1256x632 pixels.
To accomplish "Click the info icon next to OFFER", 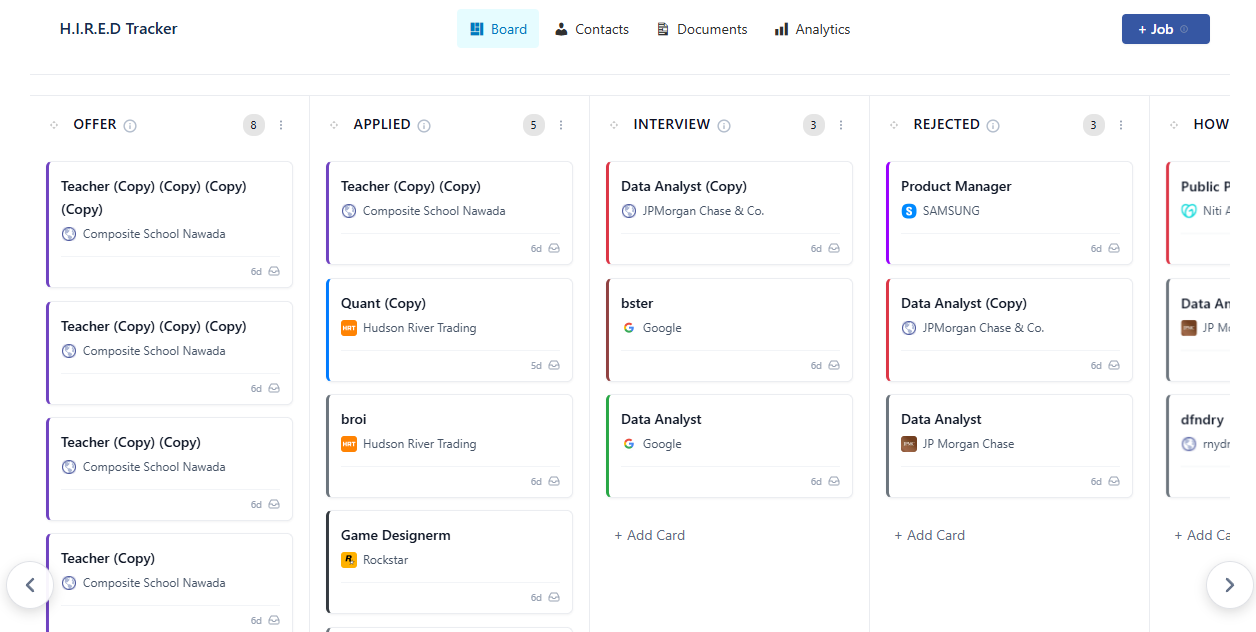I will click(130, 126).
